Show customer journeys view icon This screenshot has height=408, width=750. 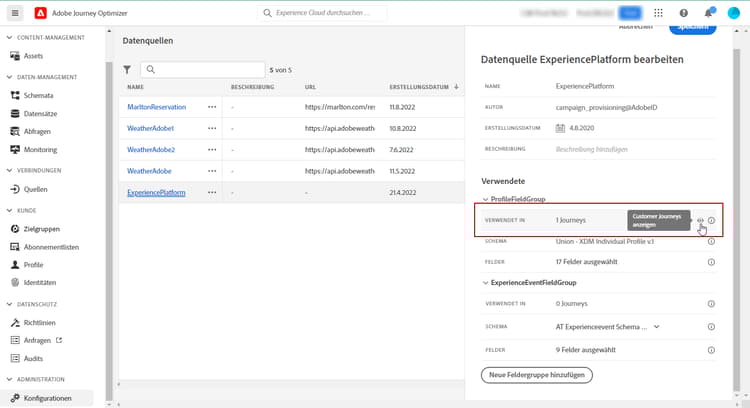(700, 221)
